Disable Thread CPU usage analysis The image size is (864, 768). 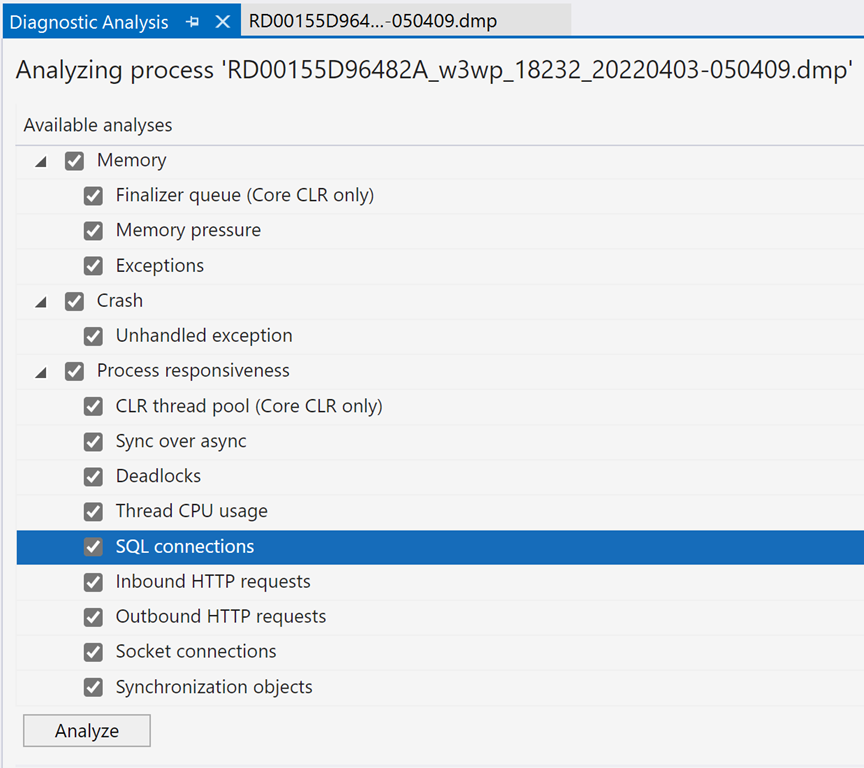coord(93,511)
